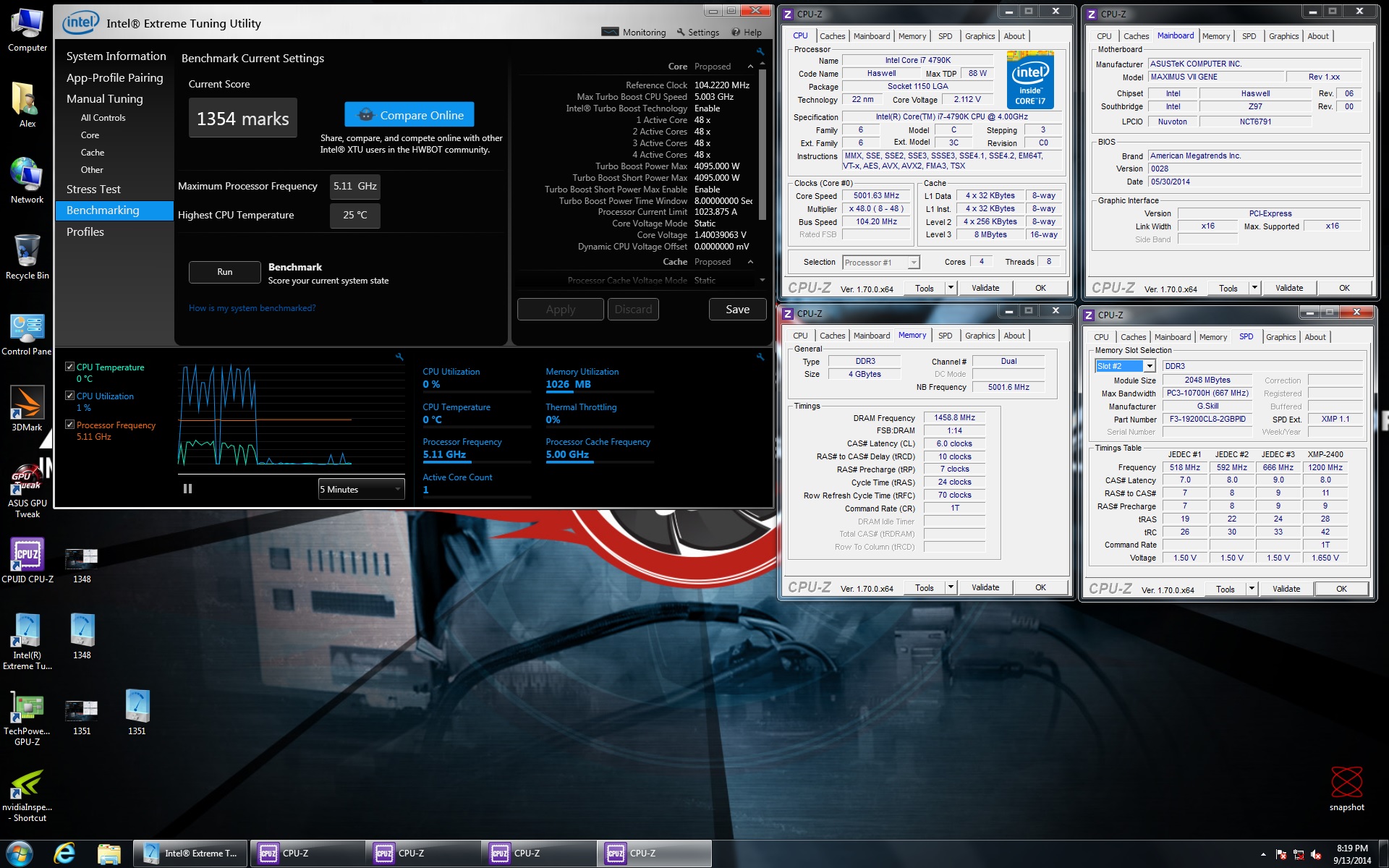Click wrench icon above proposed settings panel
1389x868 pixels.
pyautogui.click(x=760, y=51)
